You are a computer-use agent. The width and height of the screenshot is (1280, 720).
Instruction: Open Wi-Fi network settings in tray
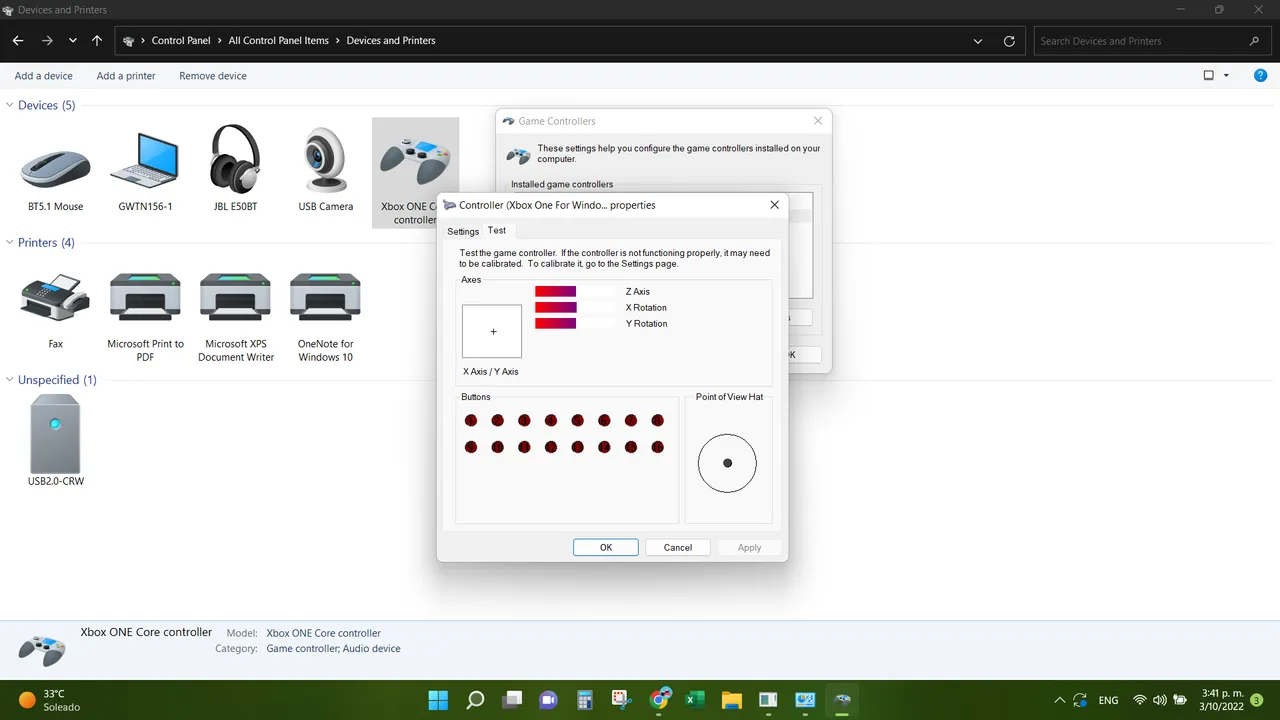[x=1139, y=700]
